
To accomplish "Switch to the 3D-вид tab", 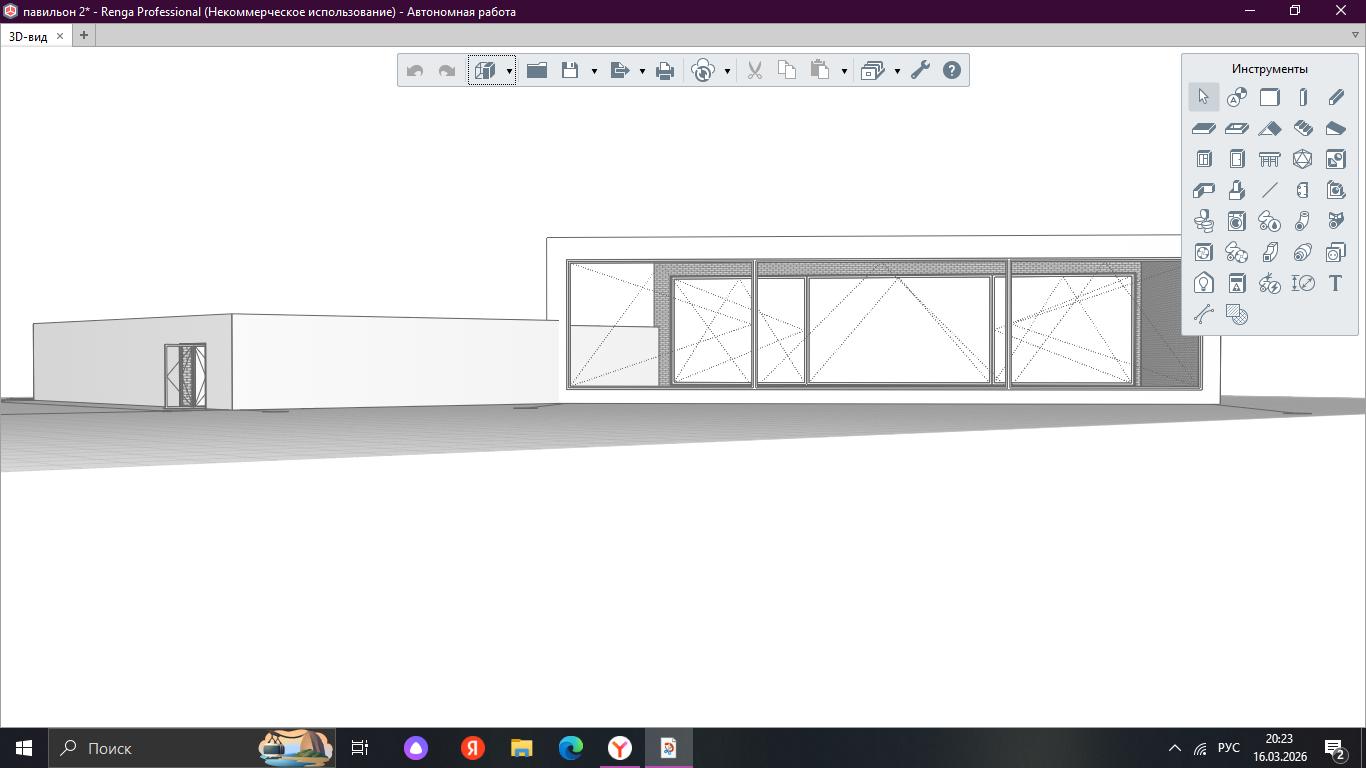I will (x=28, y=36).
